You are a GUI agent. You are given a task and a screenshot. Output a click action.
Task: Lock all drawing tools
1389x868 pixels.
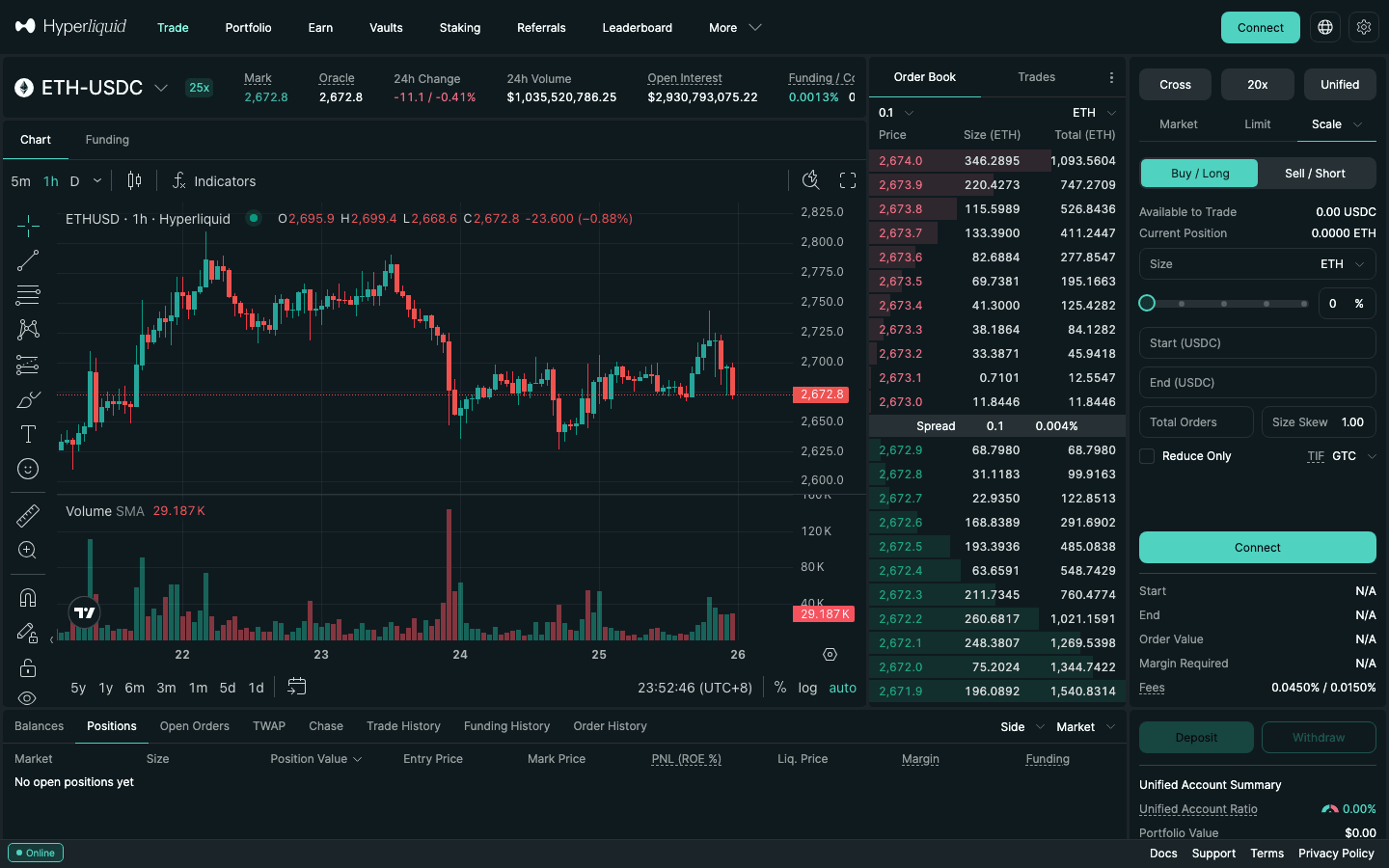tap(28, 668)
